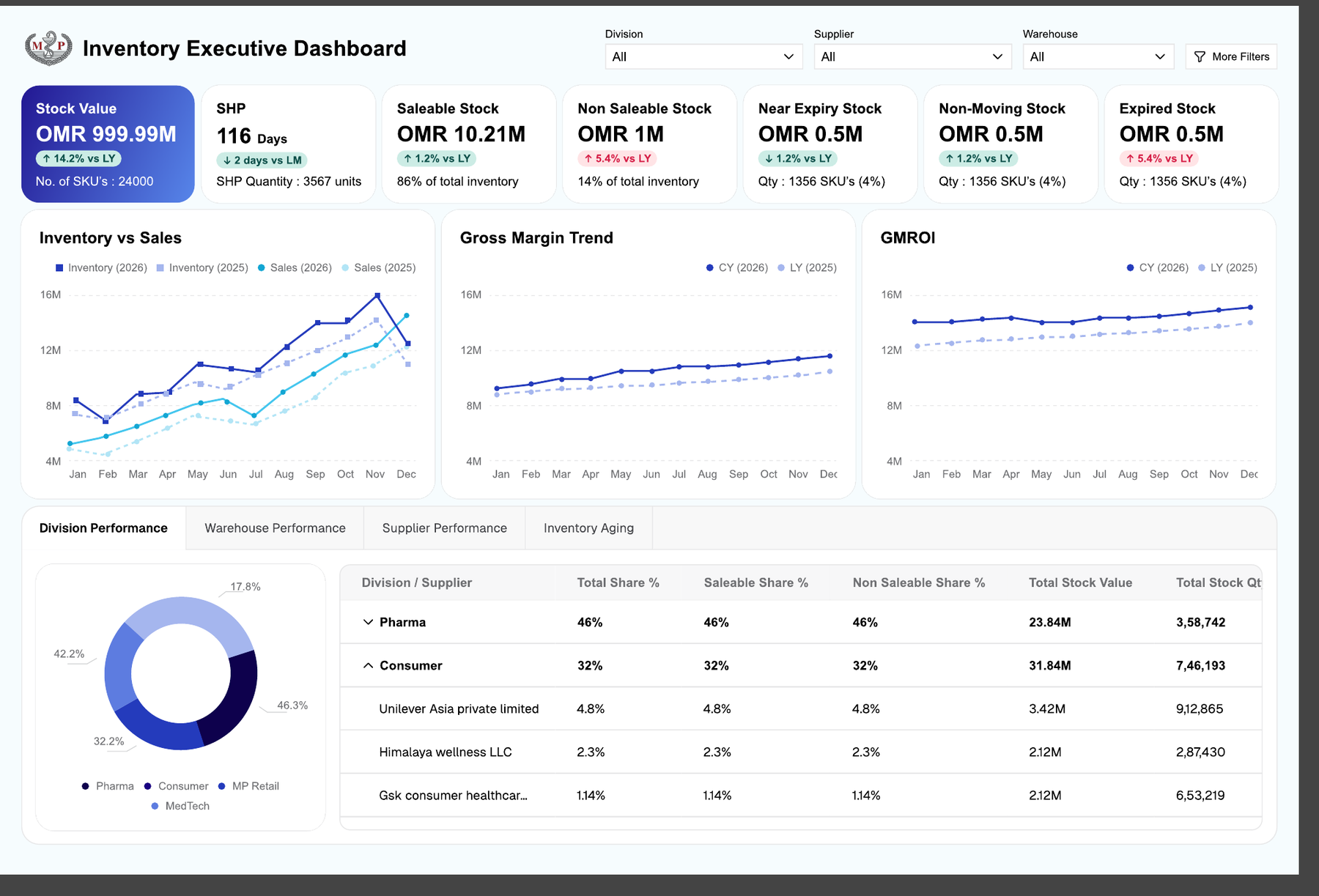This screenshot has width=1319, height=896.
Task: Click Pharma total stock value 23.84M
Action: [x=1049, y=622]
